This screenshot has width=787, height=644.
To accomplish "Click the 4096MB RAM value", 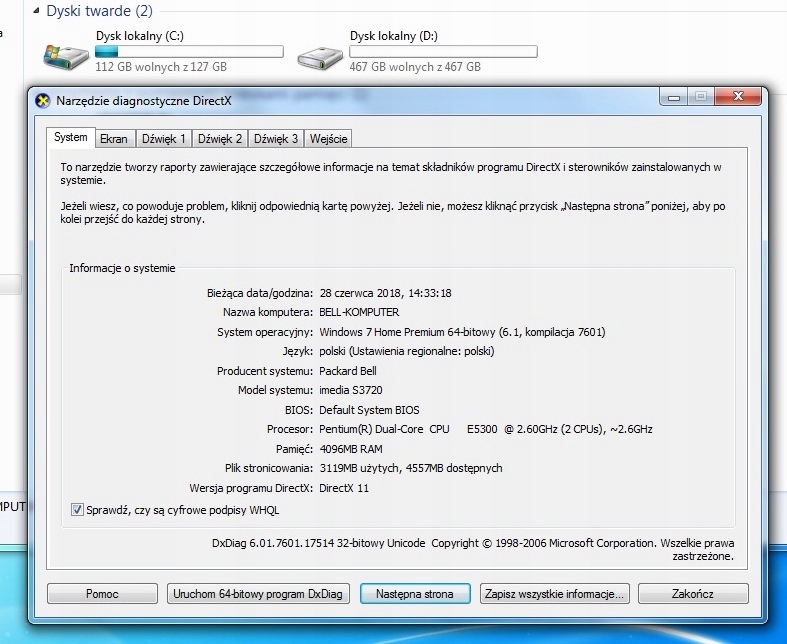I will 351,449.
